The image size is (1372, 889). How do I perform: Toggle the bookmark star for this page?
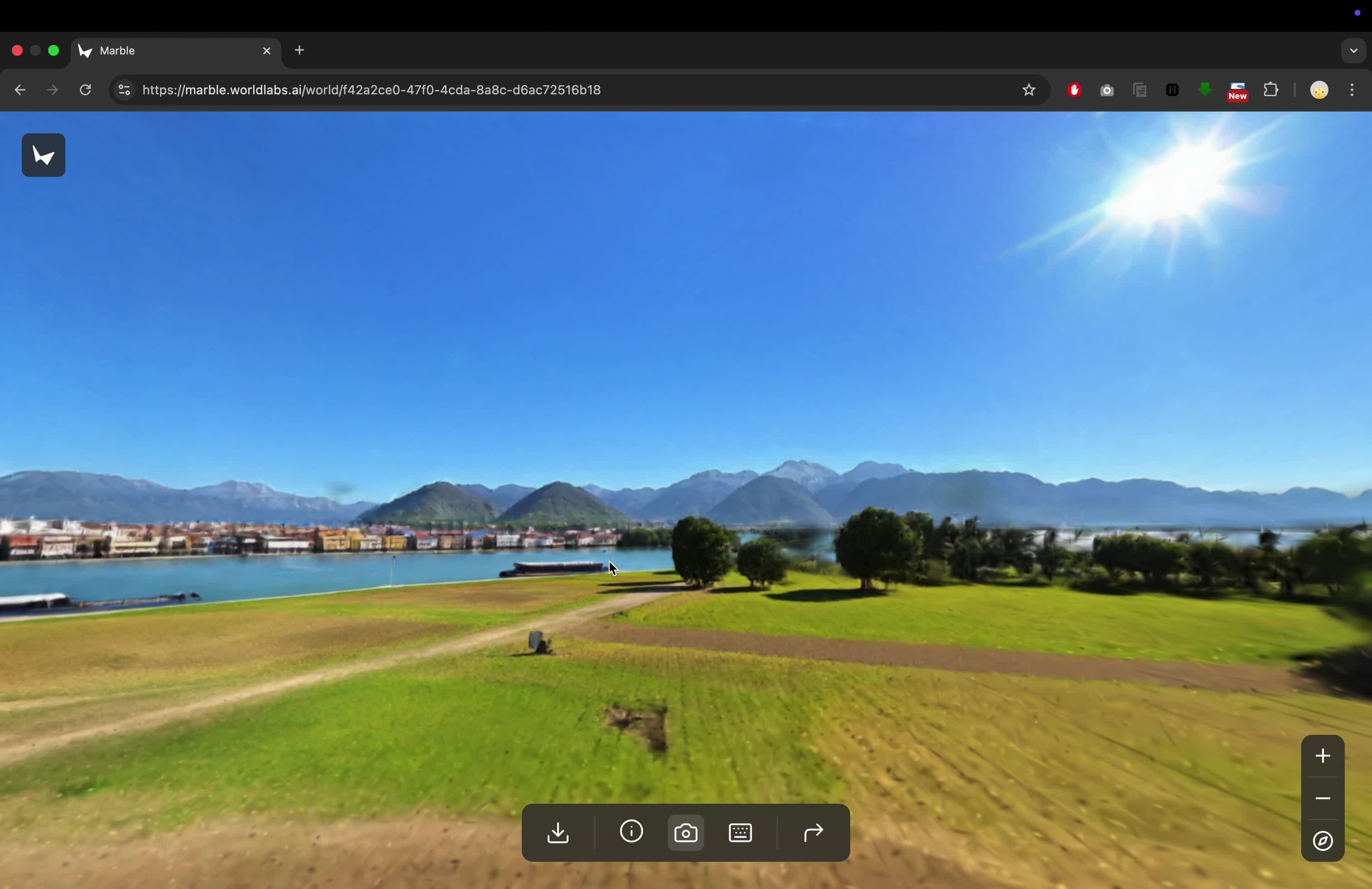[x=1029, y=90]
